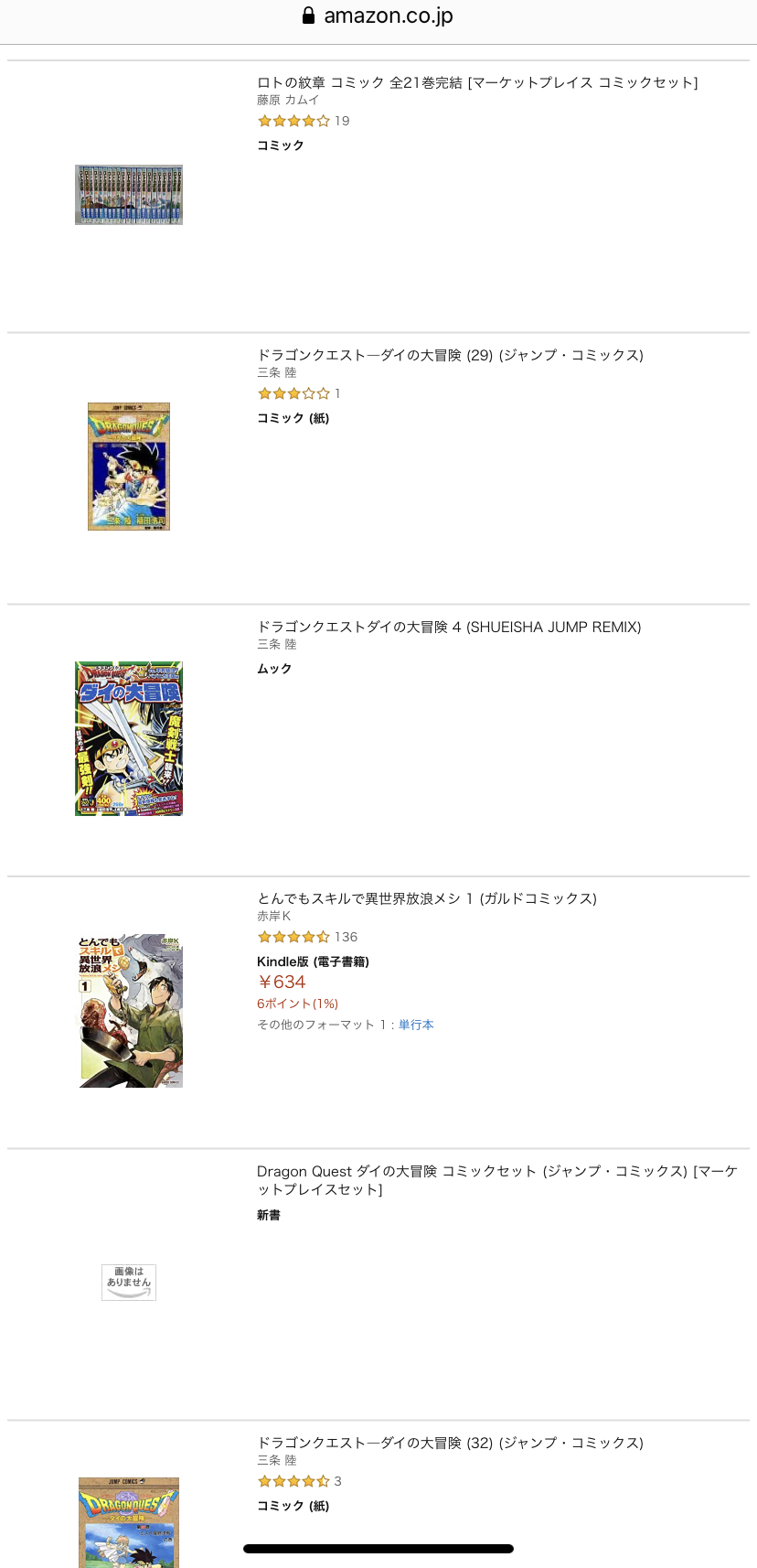
Task: Click the amazon.co.jp address bar
Action: [378, 16]
